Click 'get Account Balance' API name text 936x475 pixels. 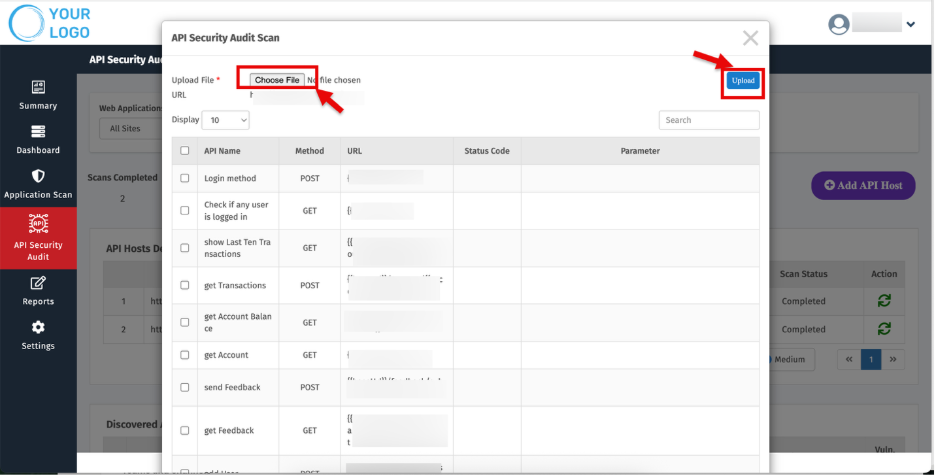coord(238,322)
